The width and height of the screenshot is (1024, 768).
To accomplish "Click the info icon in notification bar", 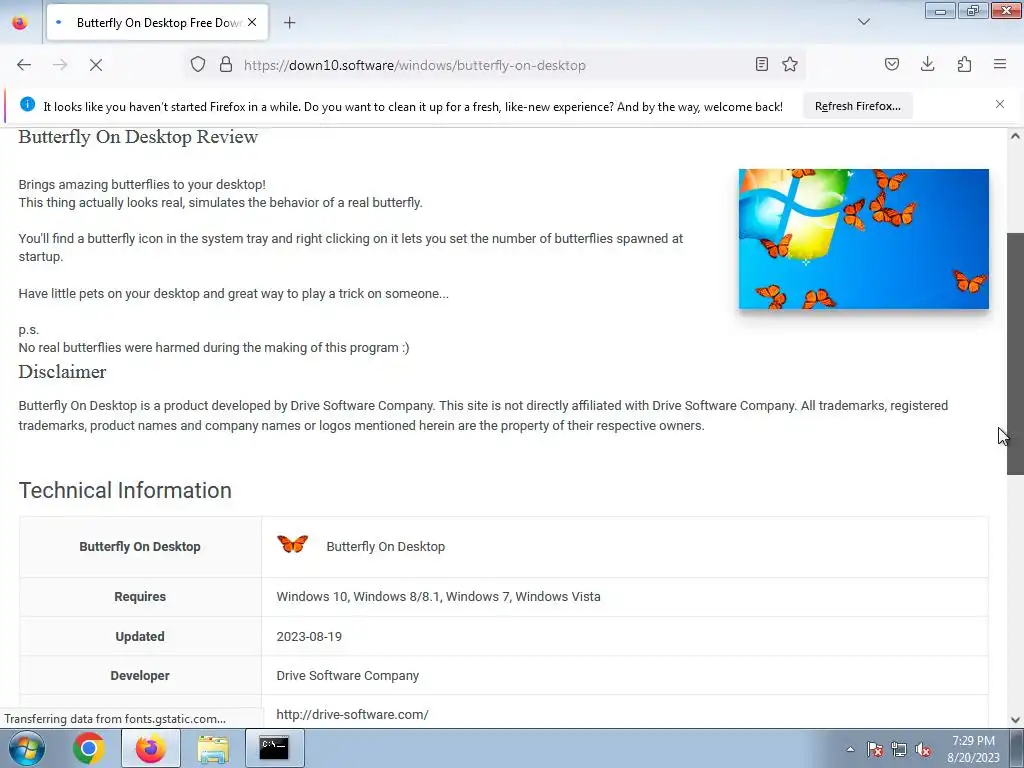I will [27, 104].
